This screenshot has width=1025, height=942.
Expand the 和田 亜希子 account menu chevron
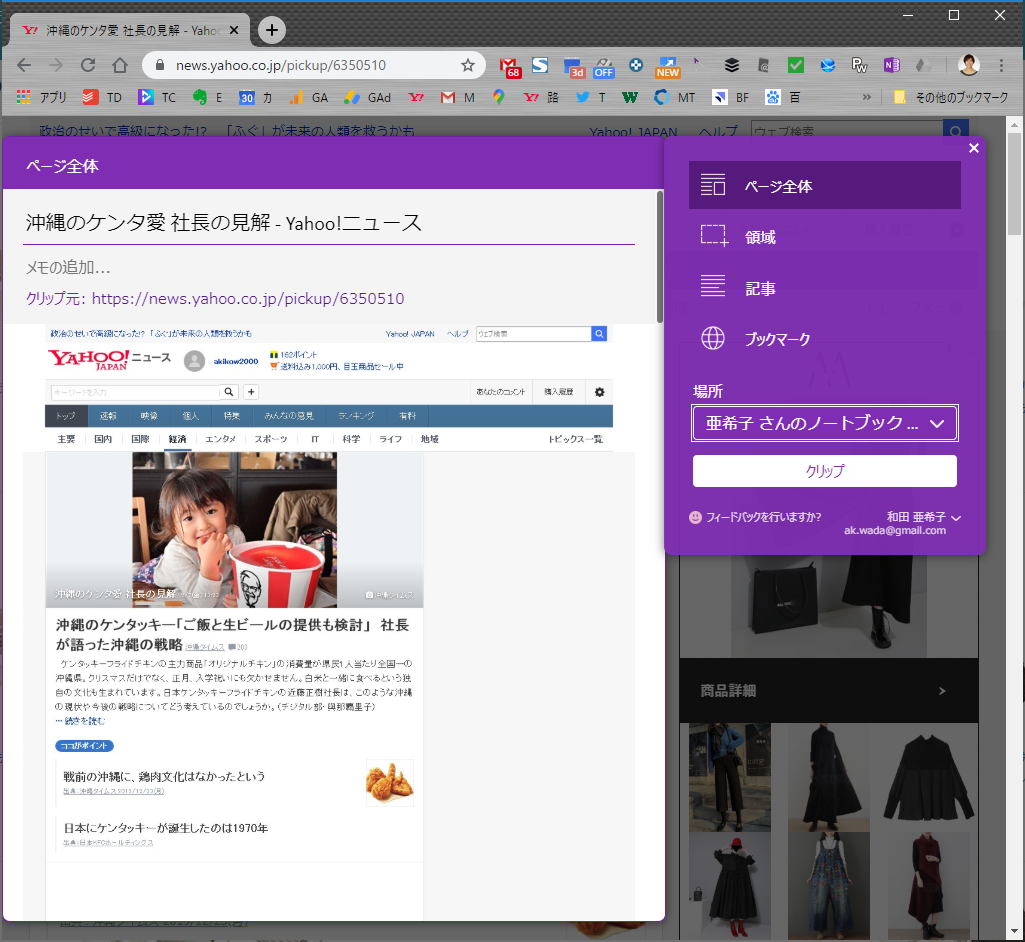coord(956,518)
